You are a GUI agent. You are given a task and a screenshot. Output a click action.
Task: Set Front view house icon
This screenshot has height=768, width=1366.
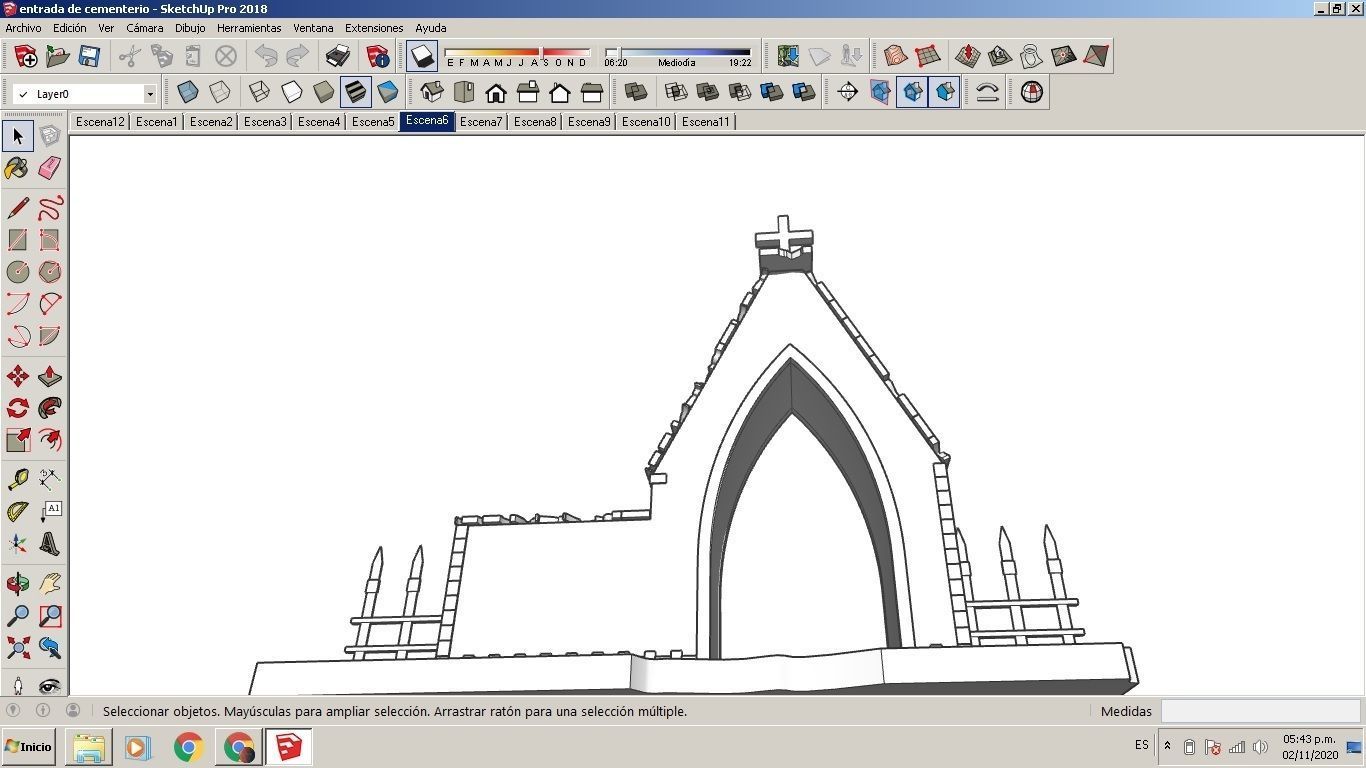(x=496, y=93)
